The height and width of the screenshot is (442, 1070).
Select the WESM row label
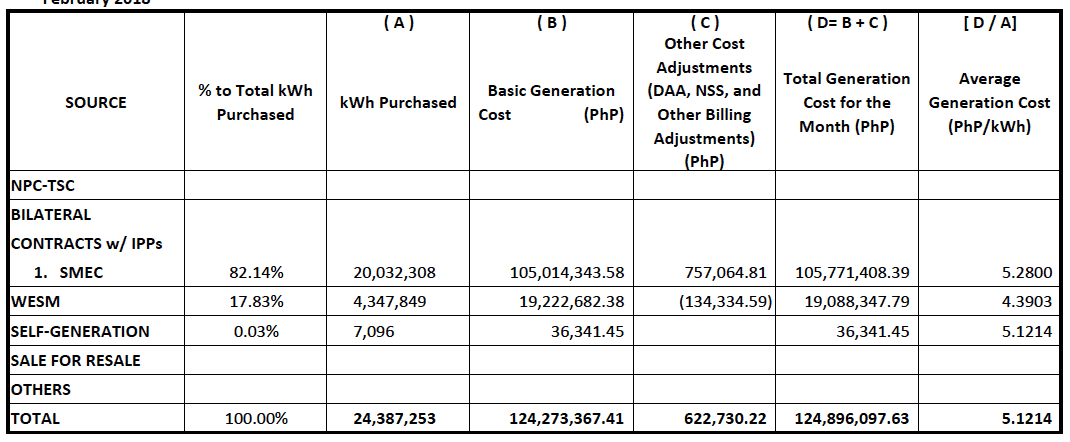pyautogui.click(x=32, y=301)
